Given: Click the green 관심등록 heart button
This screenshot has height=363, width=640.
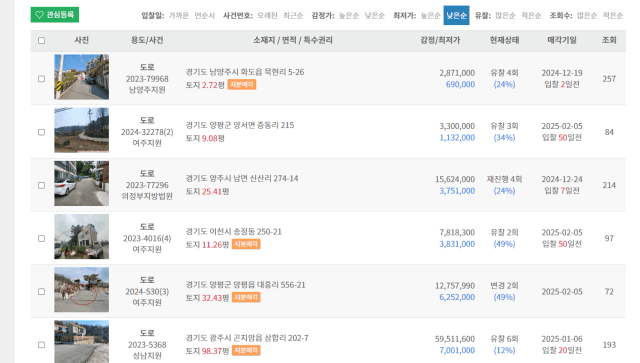Looking at the screenshot, I should [x=55, y=15].
